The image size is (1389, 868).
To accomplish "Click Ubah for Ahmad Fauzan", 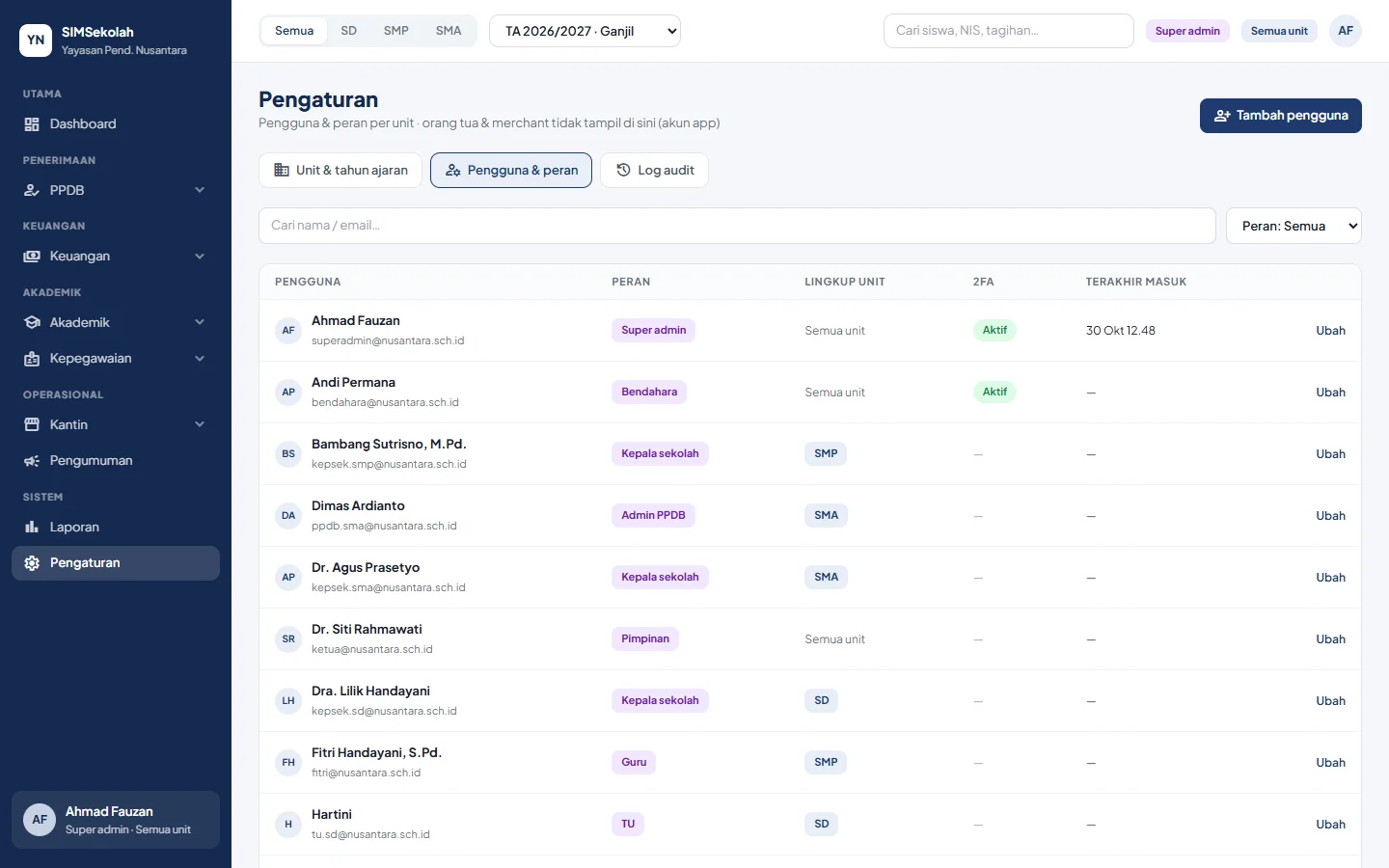I will pyautogui.click(x=1331, y=331).
